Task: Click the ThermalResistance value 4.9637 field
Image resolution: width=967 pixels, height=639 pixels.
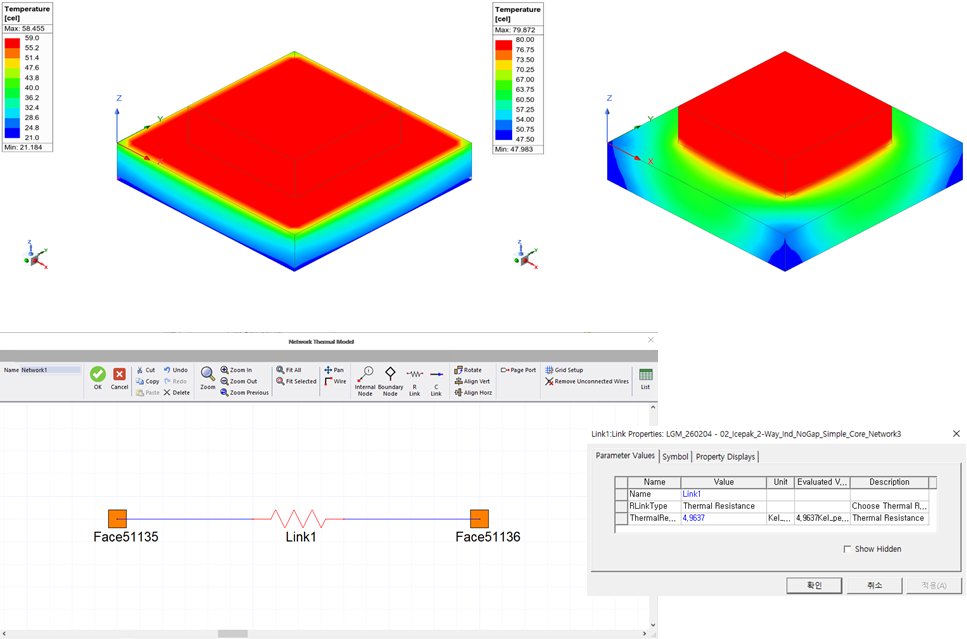Action: pos(723,518)
